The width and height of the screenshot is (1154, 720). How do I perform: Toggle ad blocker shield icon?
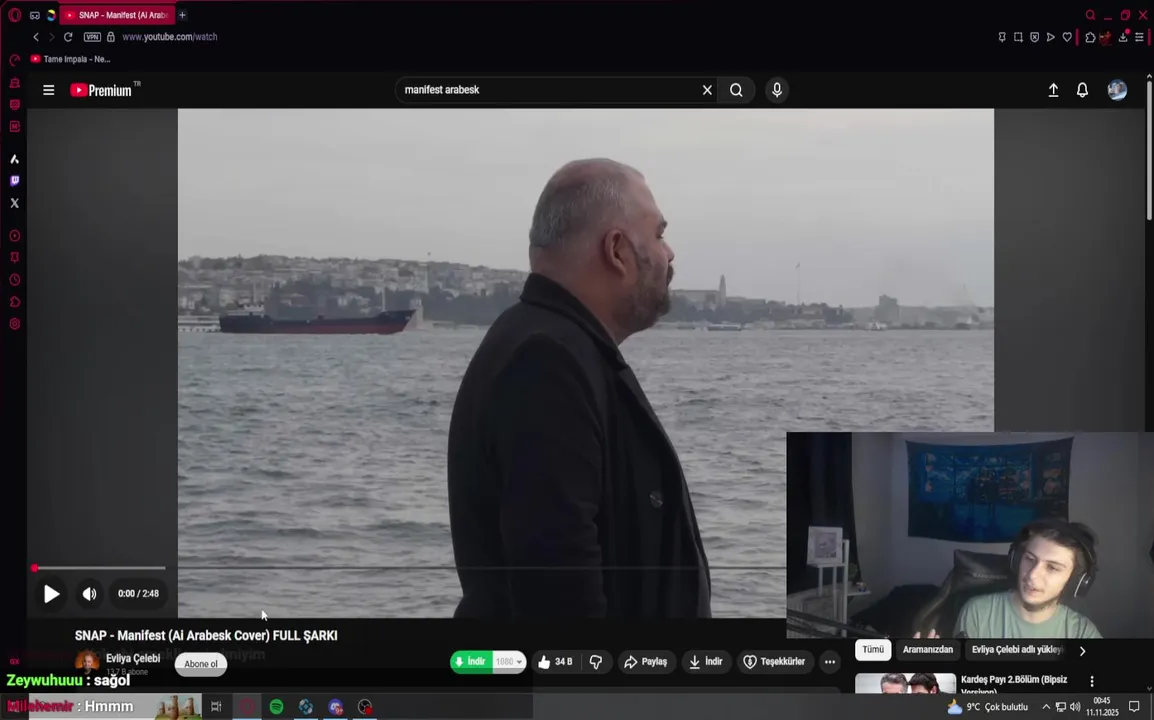coord(1035,37)
